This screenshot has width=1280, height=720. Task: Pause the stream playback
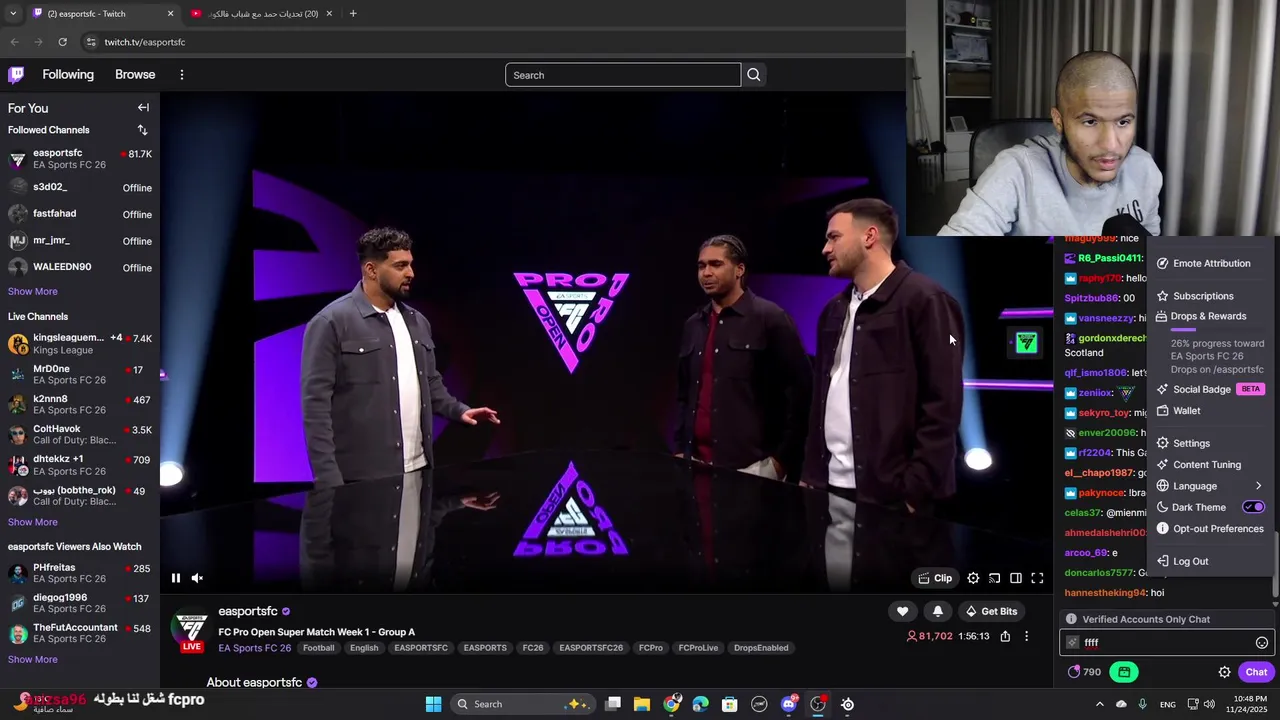coord(176,578)
